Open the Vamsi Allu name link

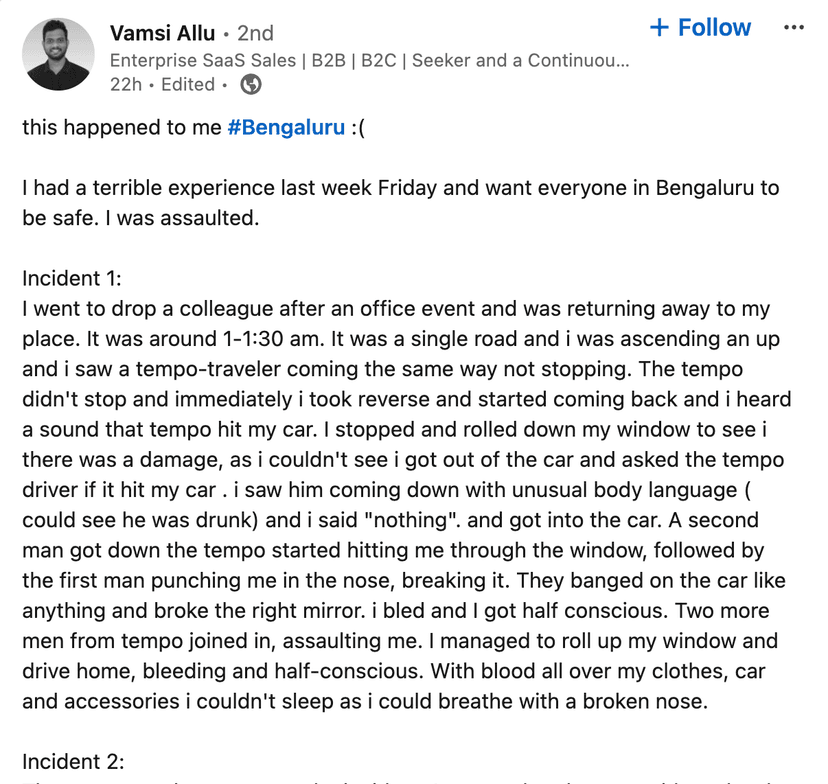[x=162, y=33]
